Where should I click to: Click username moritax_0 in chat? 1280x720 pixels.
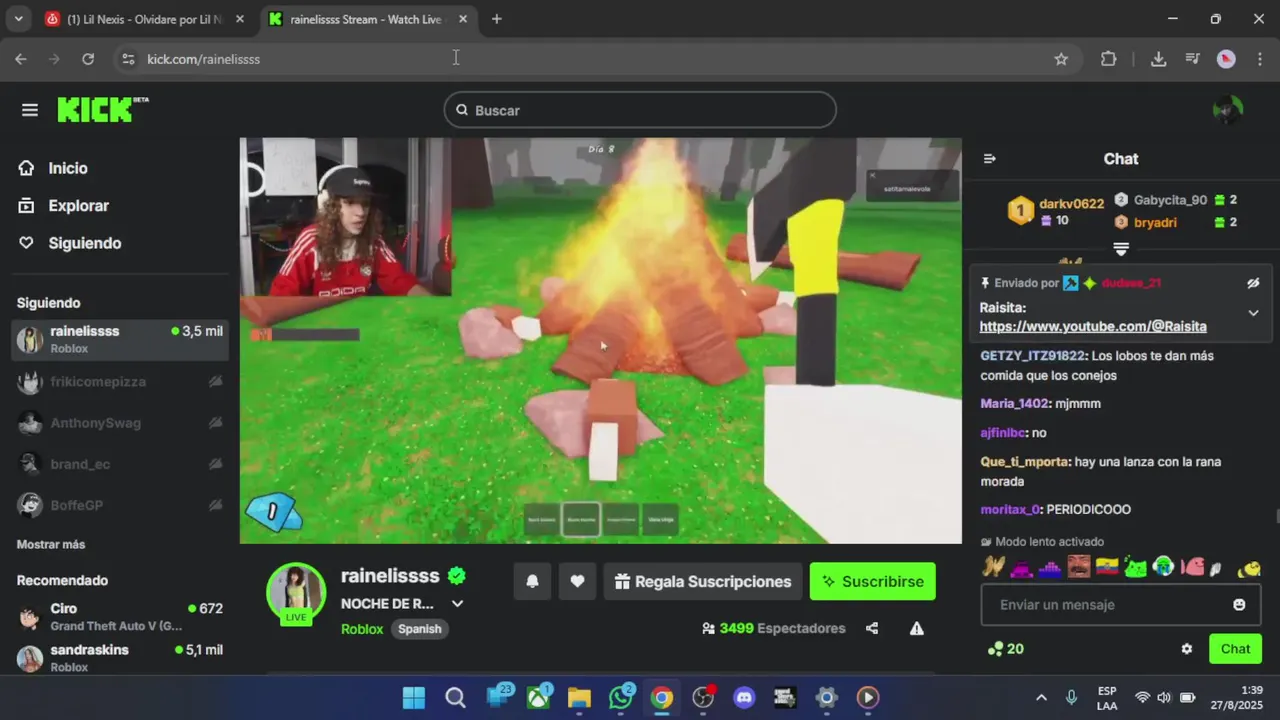(x=1010, y=510)
